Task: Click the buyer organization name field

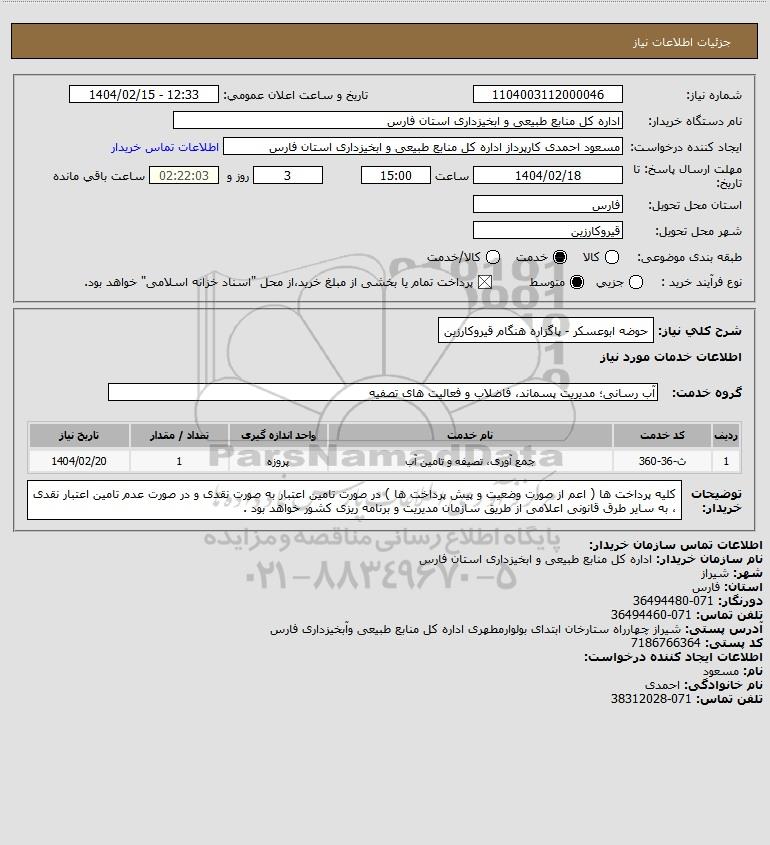Action: (398, 121)
